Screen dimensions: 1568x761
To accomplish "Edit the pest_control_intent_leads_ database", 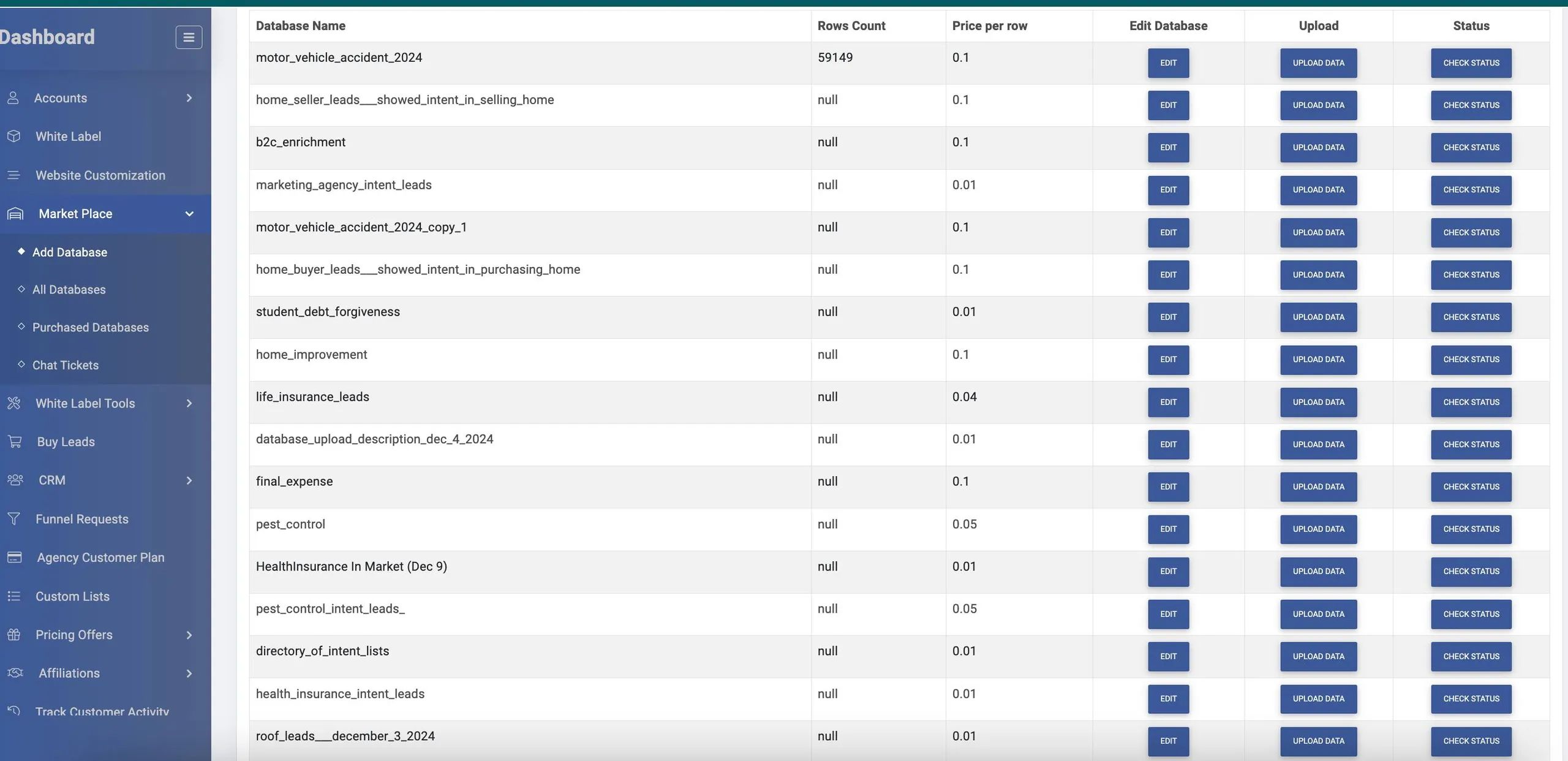I will tap(1168, 615).
